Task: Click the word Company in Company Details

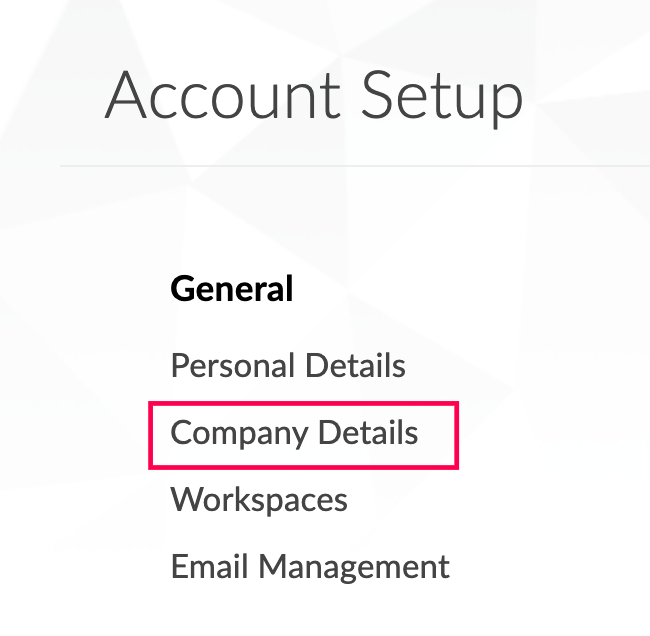Action: (239, 434)
